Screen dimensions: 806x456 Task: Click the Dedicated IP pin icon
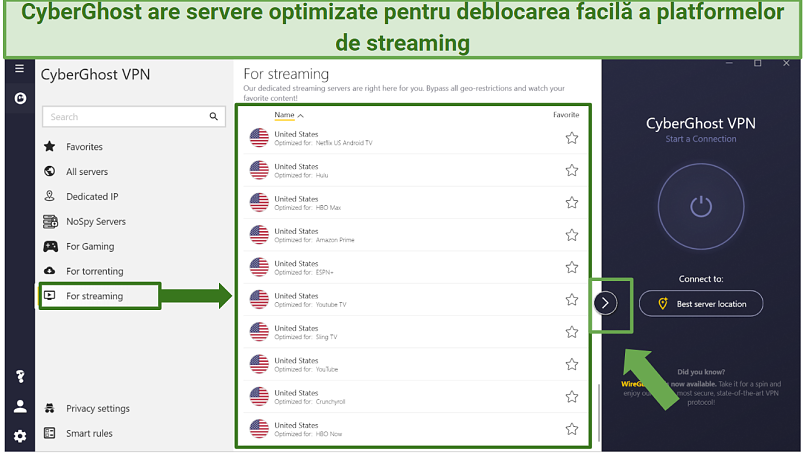click(49, 196)
